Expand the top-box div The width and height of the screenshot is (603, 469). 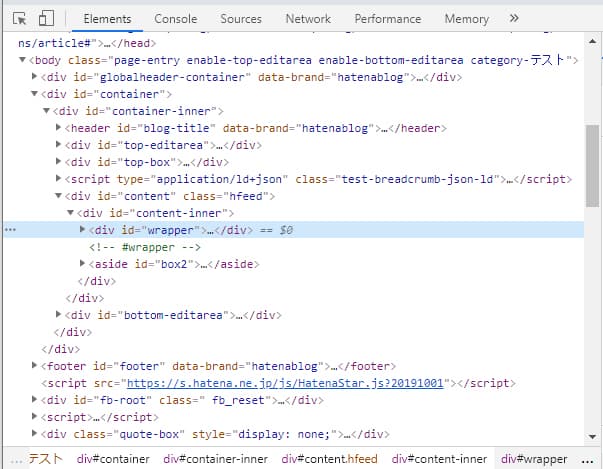(58, 161)
